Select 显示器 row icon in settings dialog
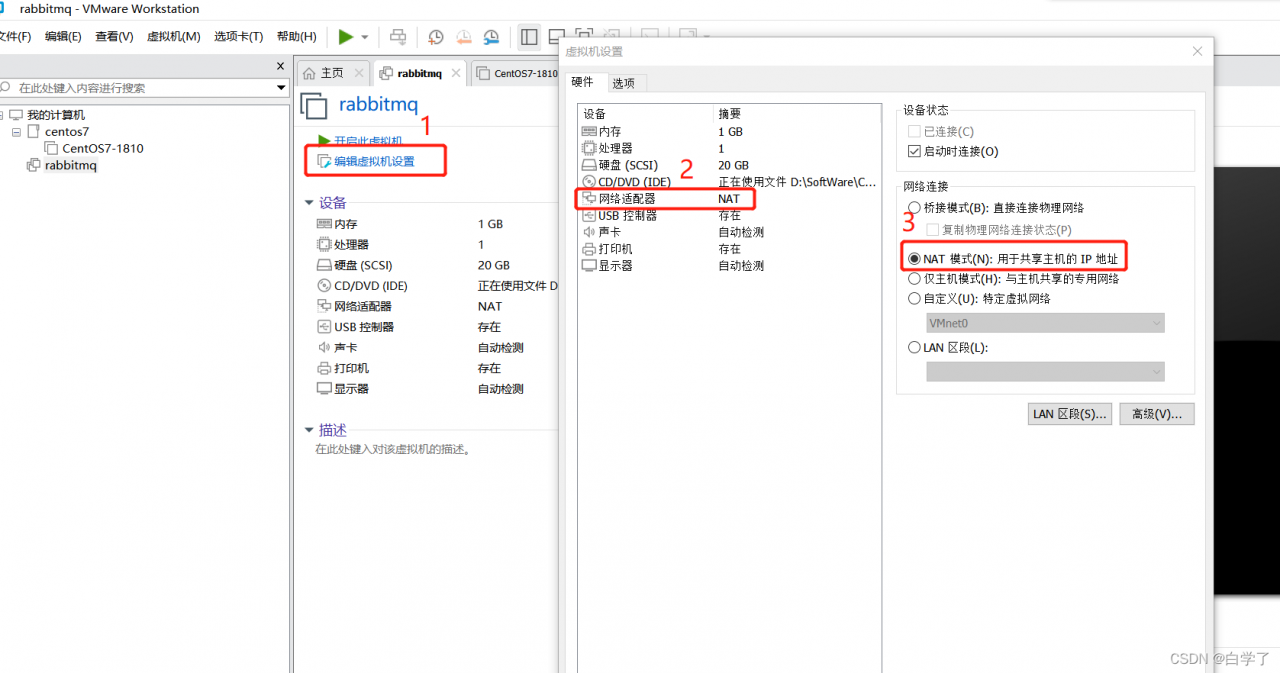The image size is (1280, 673). [589, 265]
